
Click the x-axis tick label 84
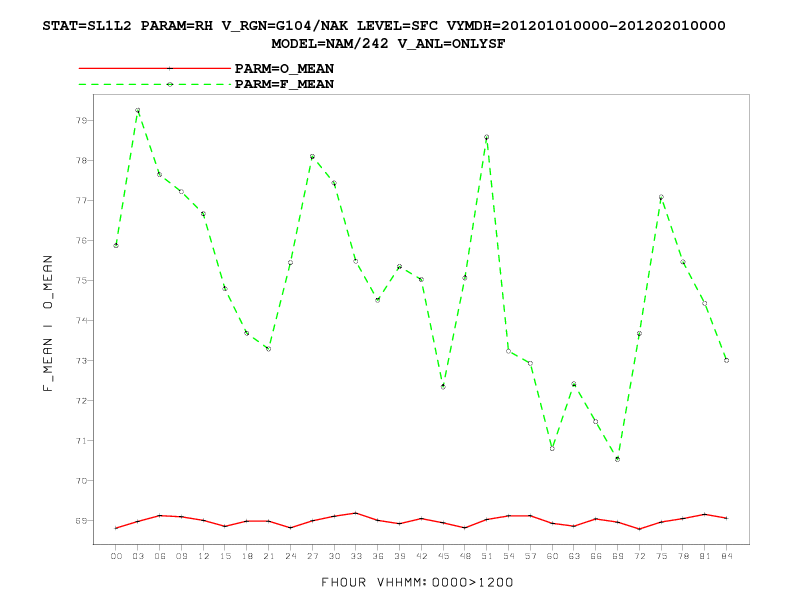(726, 556)
